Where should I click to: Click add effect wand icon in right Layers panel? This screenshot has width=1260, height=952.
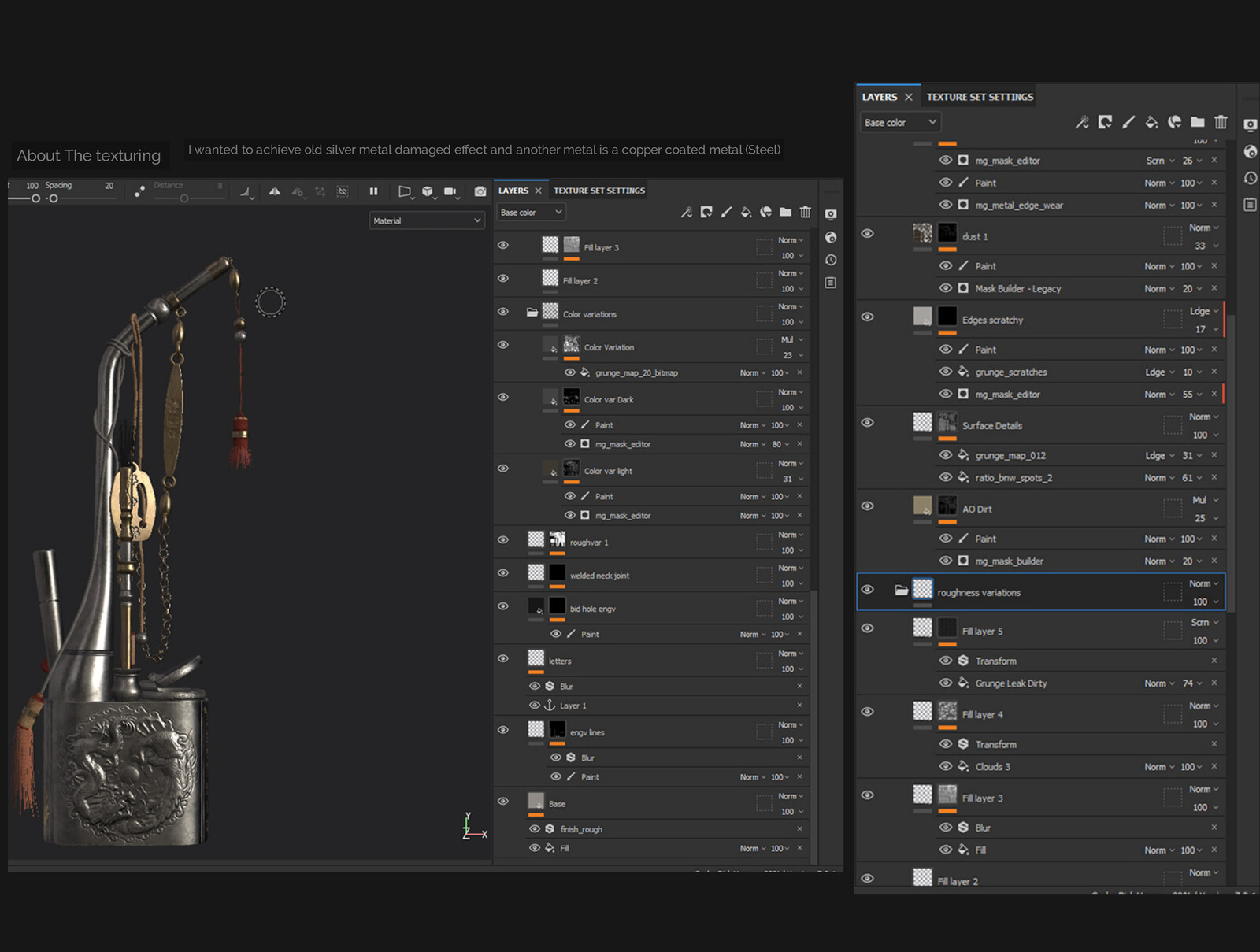point(1082,122)
